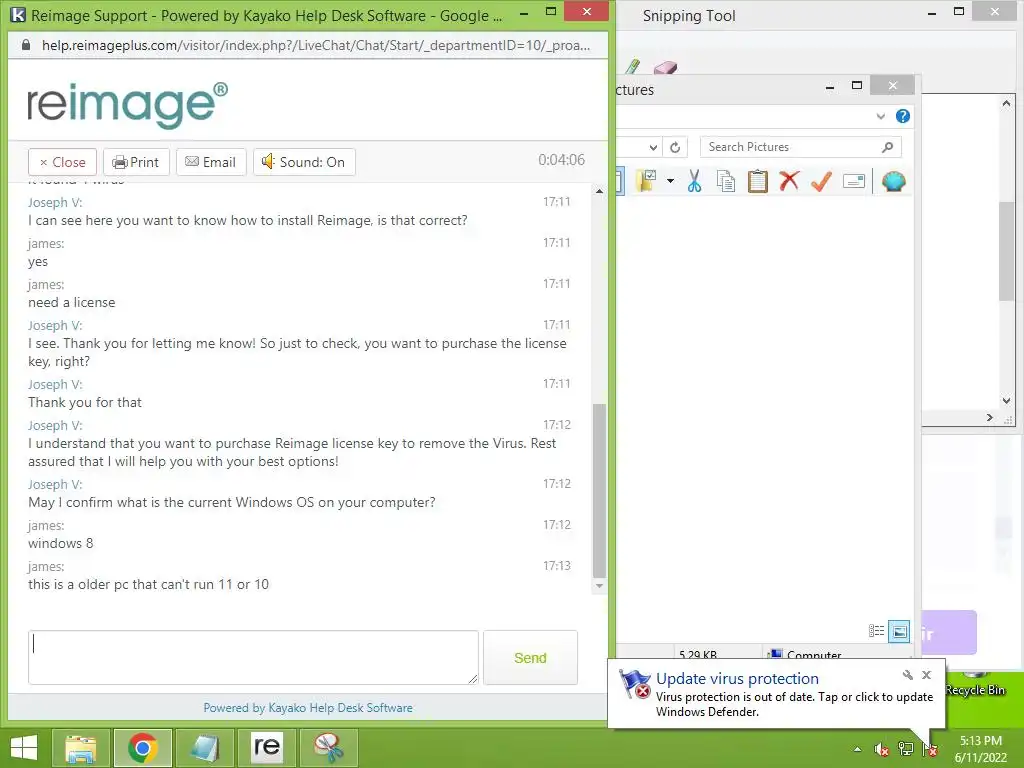
Task: Switch to details view in the Pictures window
Action: click(876, 631)
